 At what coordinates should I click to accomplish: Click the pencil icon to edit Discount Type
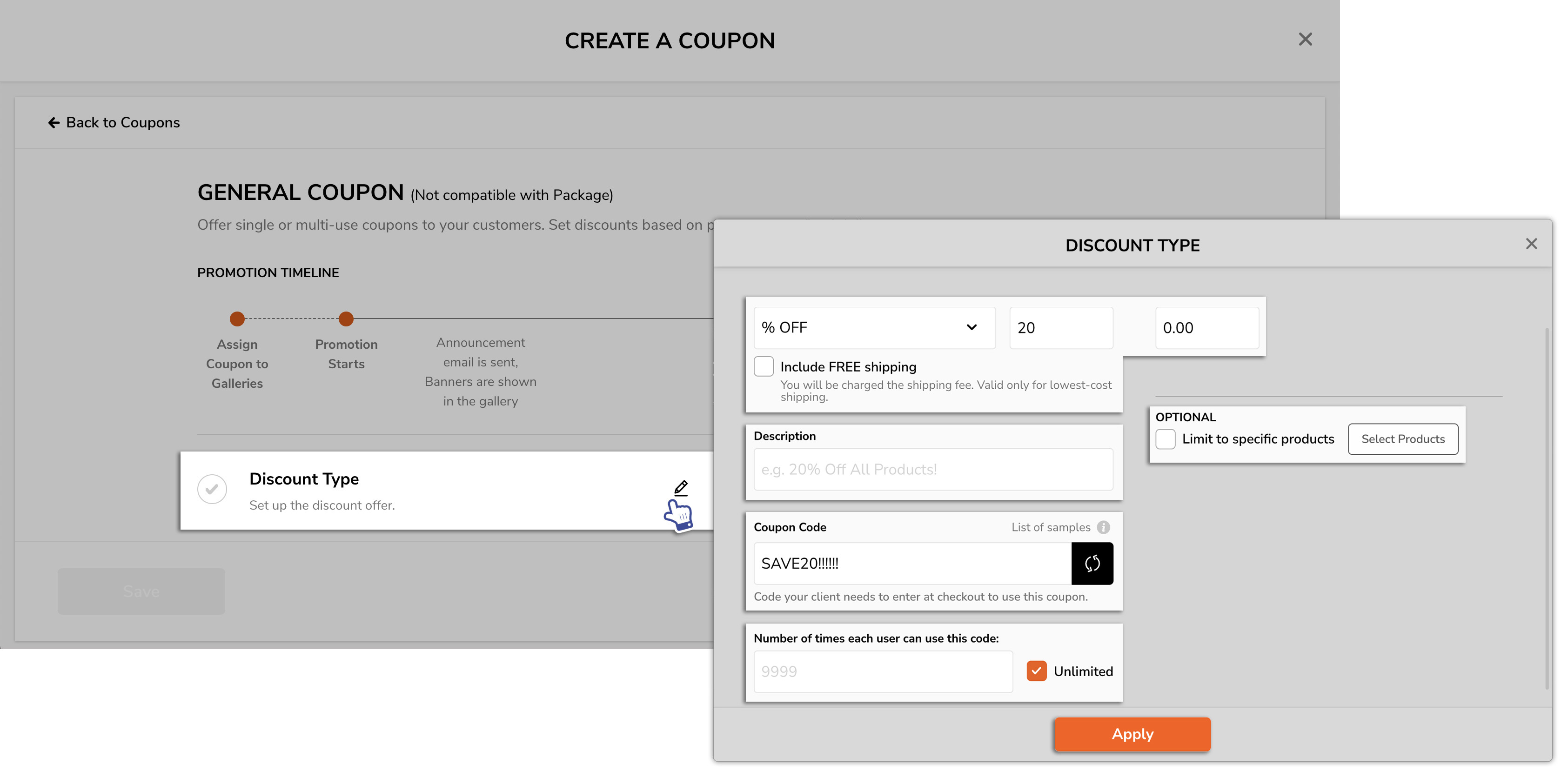[x=681, y=487]
